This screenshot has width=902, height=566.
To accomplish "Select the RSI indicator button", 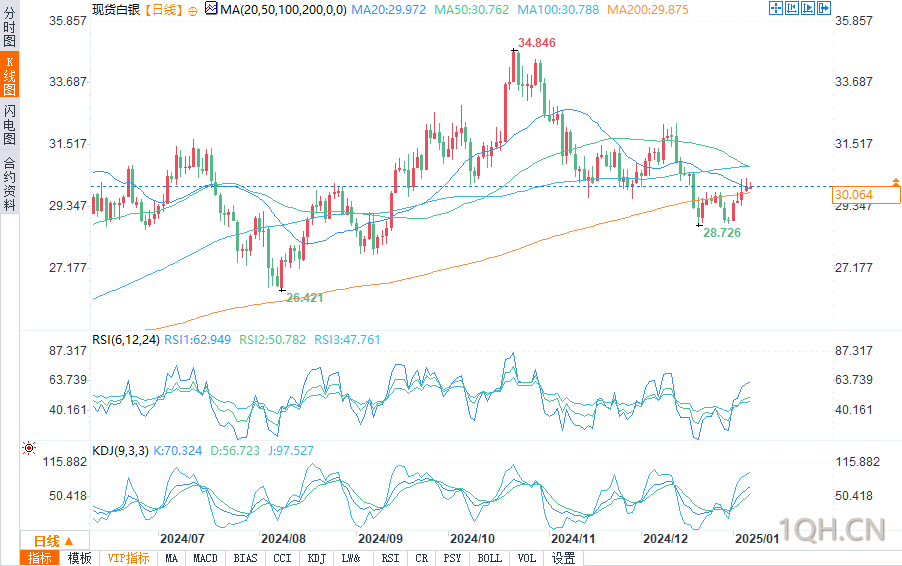I will tap(390, 558).
